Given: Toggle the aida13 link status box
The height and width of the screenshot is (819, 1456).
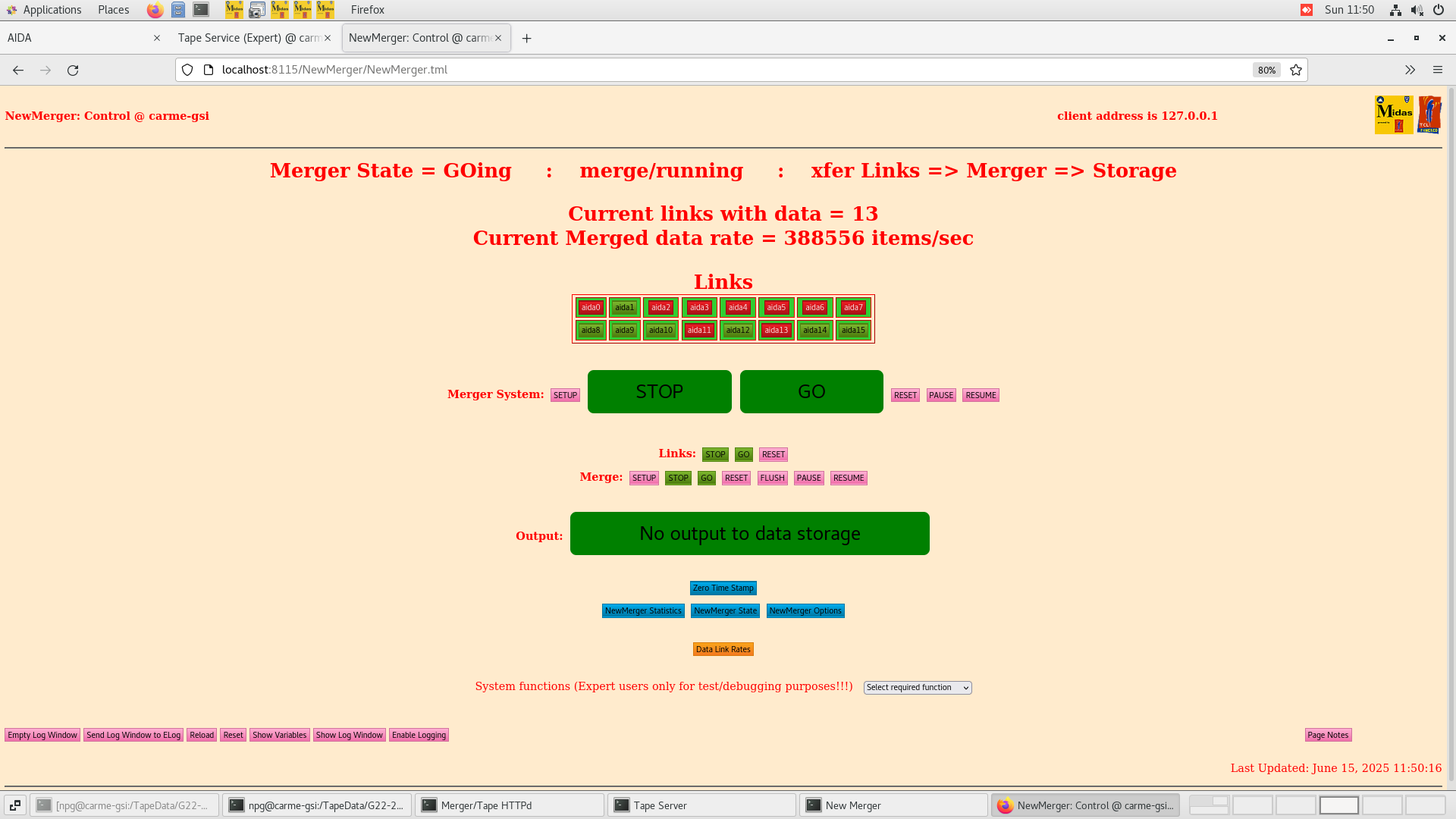Looking at the screenshot, I should click(x=776, y=330).
